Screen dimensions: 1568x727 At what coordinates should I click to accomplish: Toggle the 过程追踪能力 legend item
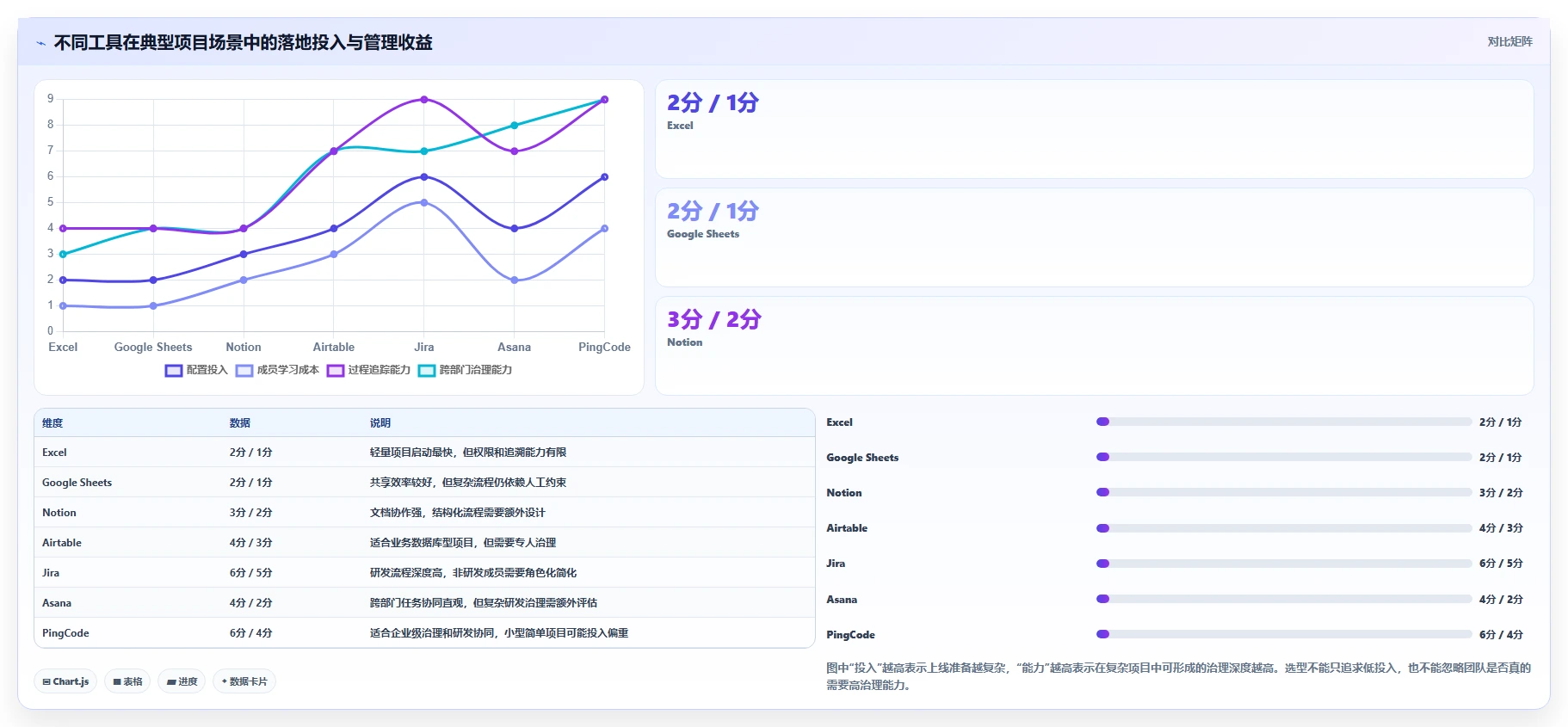tap(369, 370)
